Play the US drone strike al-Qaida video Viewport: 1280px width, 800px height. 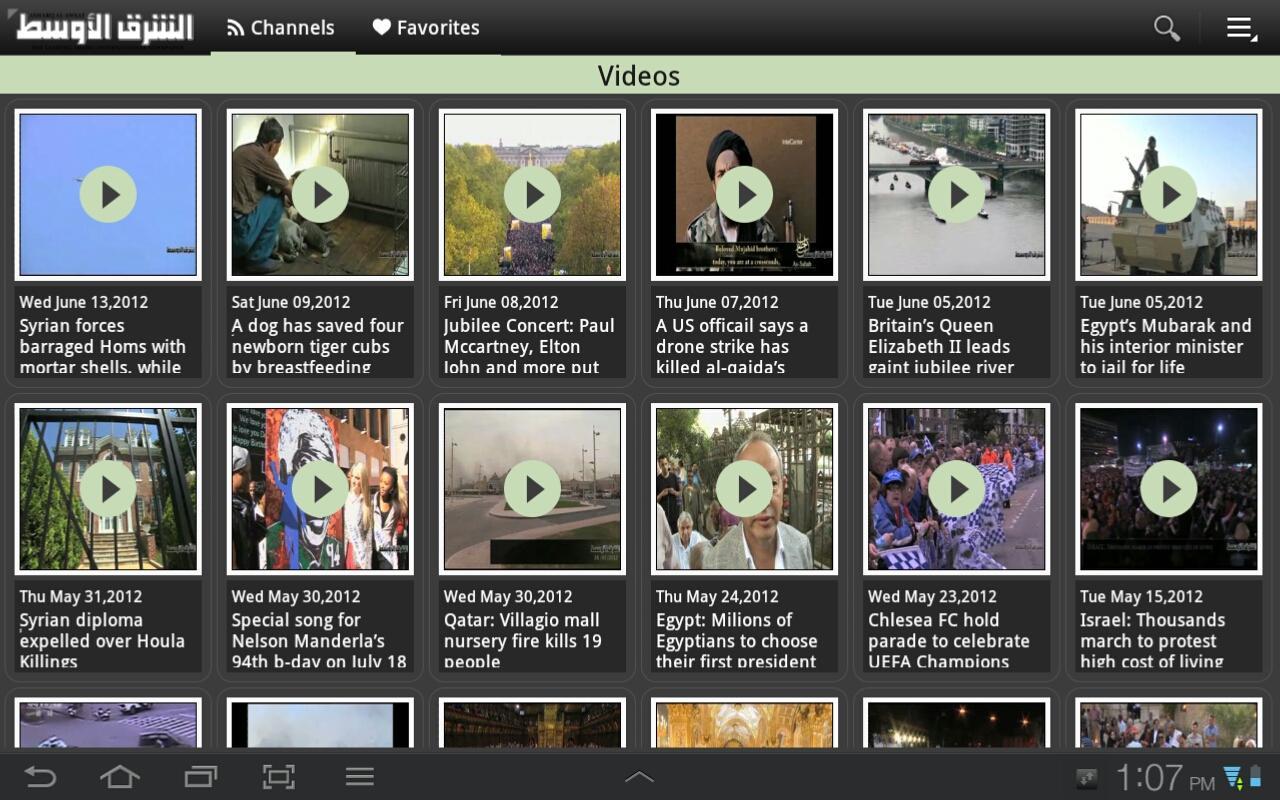[744, 194]
